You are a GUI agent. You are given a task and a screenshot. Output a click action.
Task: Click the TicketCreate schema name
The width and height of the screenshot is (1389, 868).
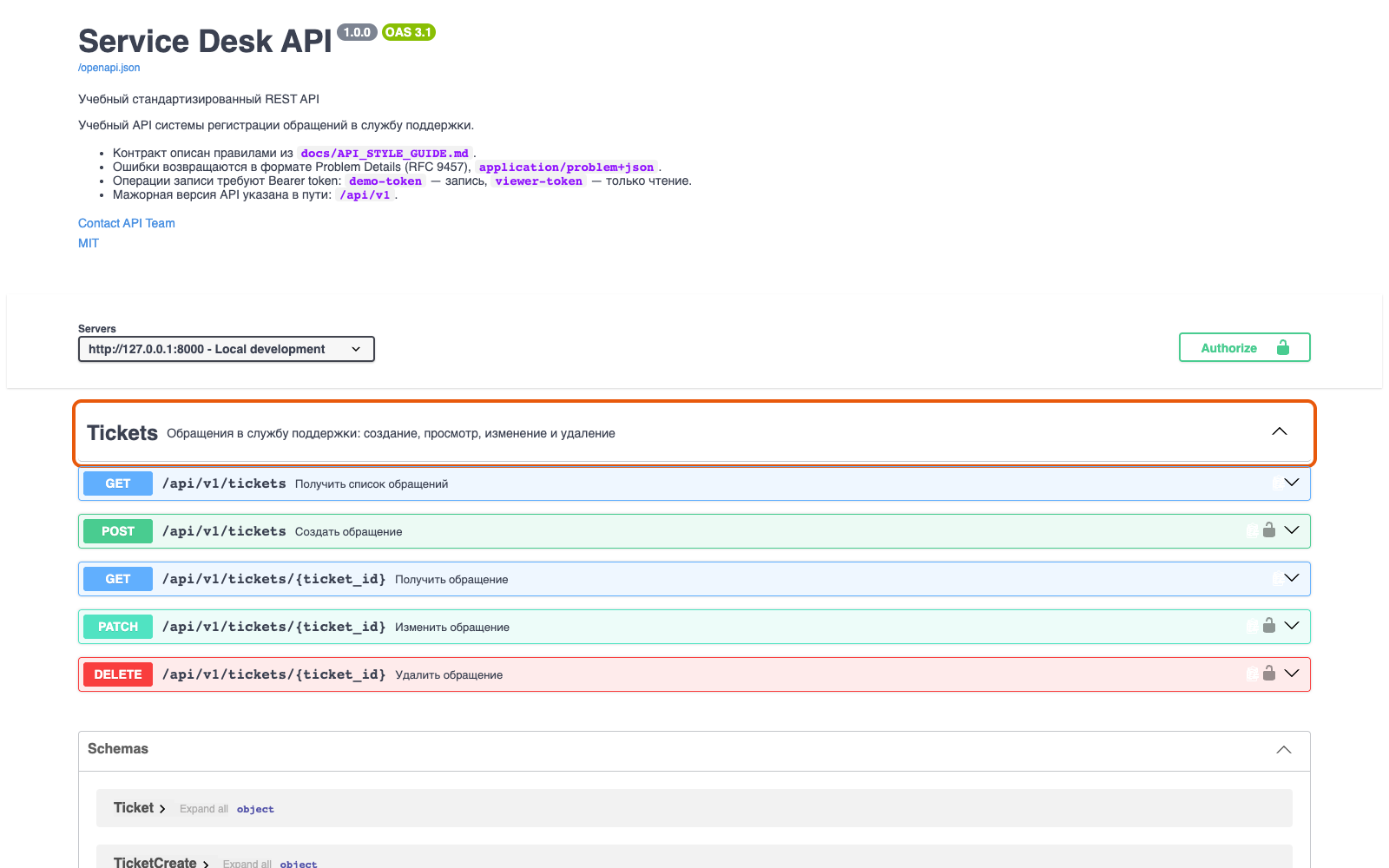coord(155,862)
